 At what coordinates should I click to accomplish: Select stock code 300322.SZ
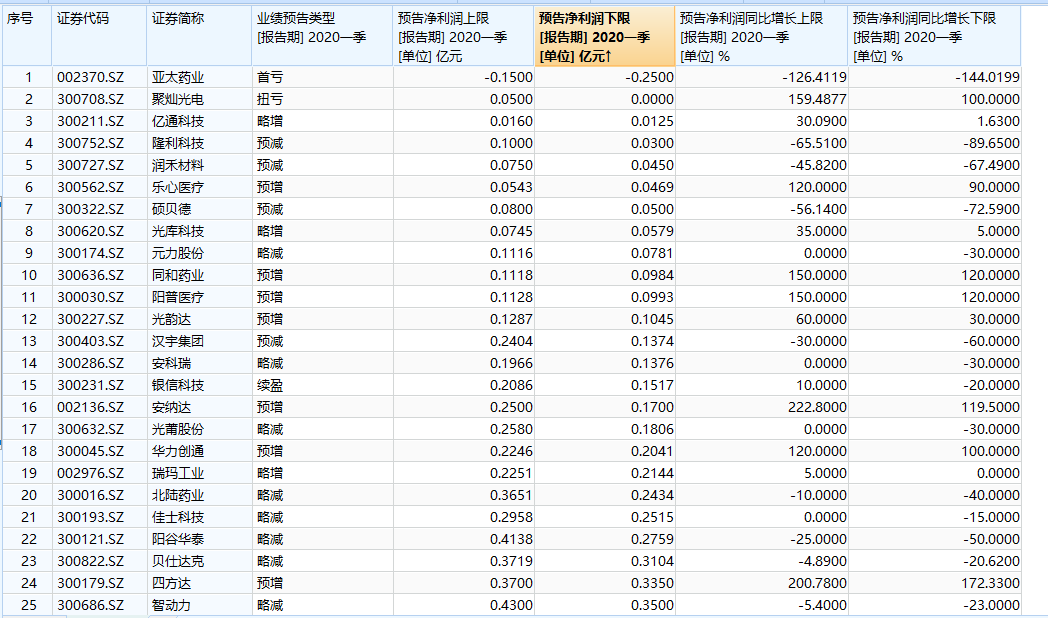coord(90,210)
